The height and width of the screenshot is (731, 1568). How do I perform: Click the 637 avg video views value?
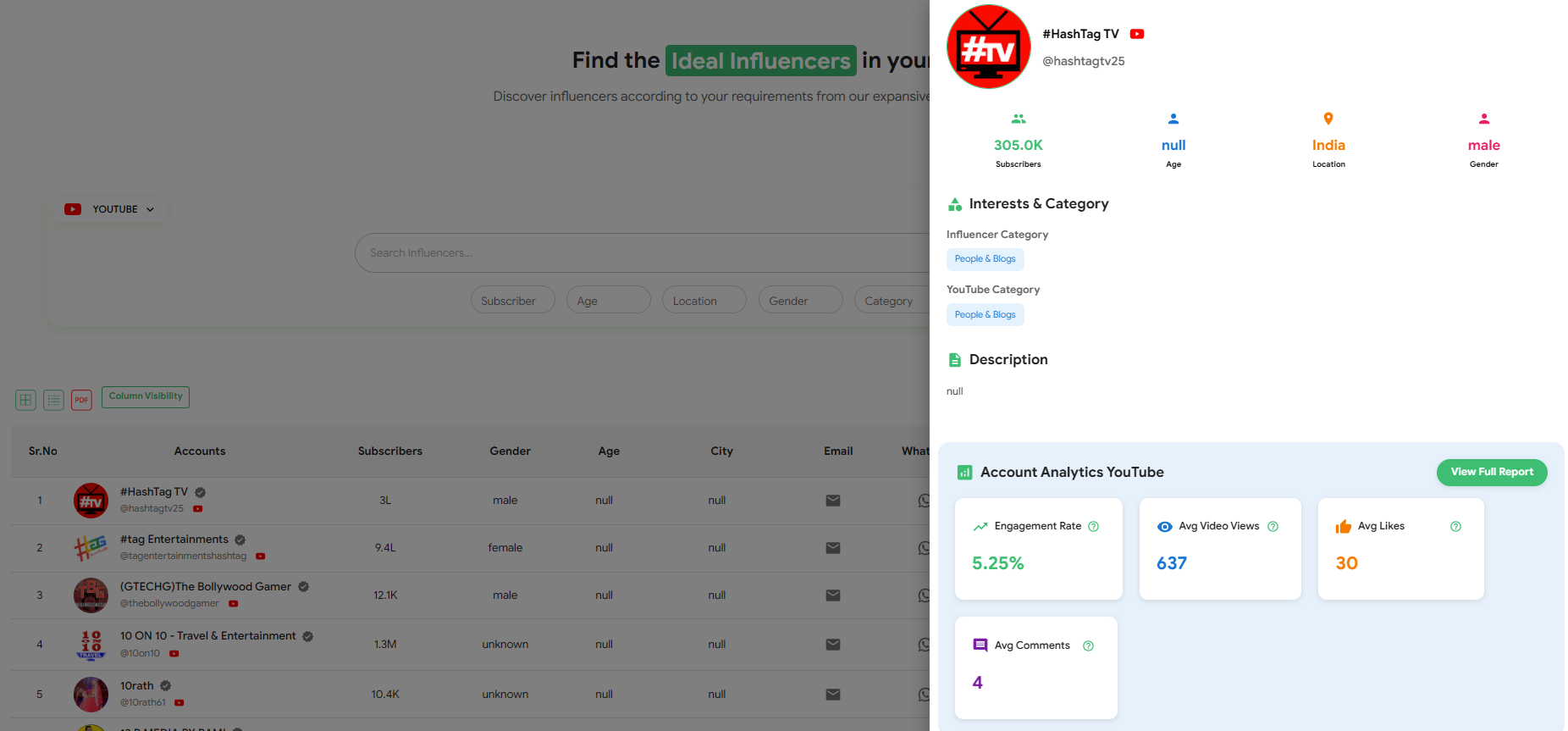point(1172,563)
